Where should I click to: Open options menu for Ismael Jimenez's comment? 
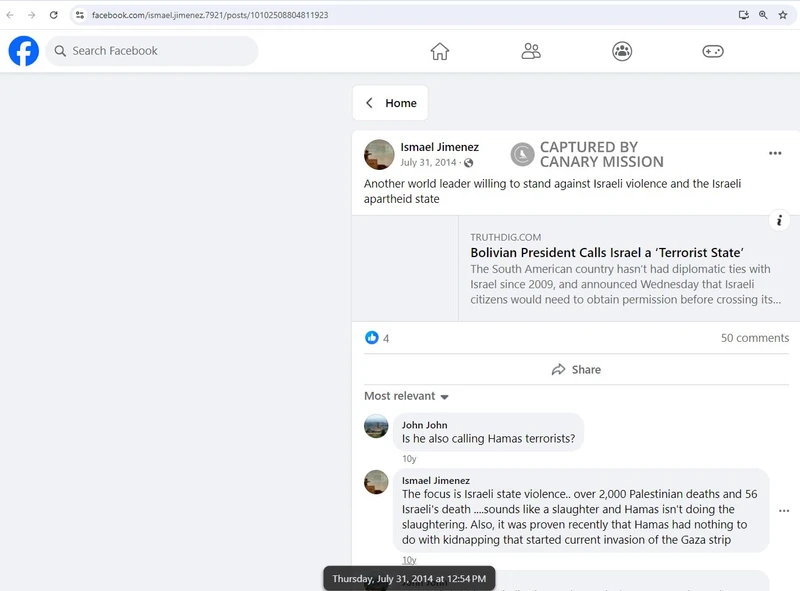[784, 510]
